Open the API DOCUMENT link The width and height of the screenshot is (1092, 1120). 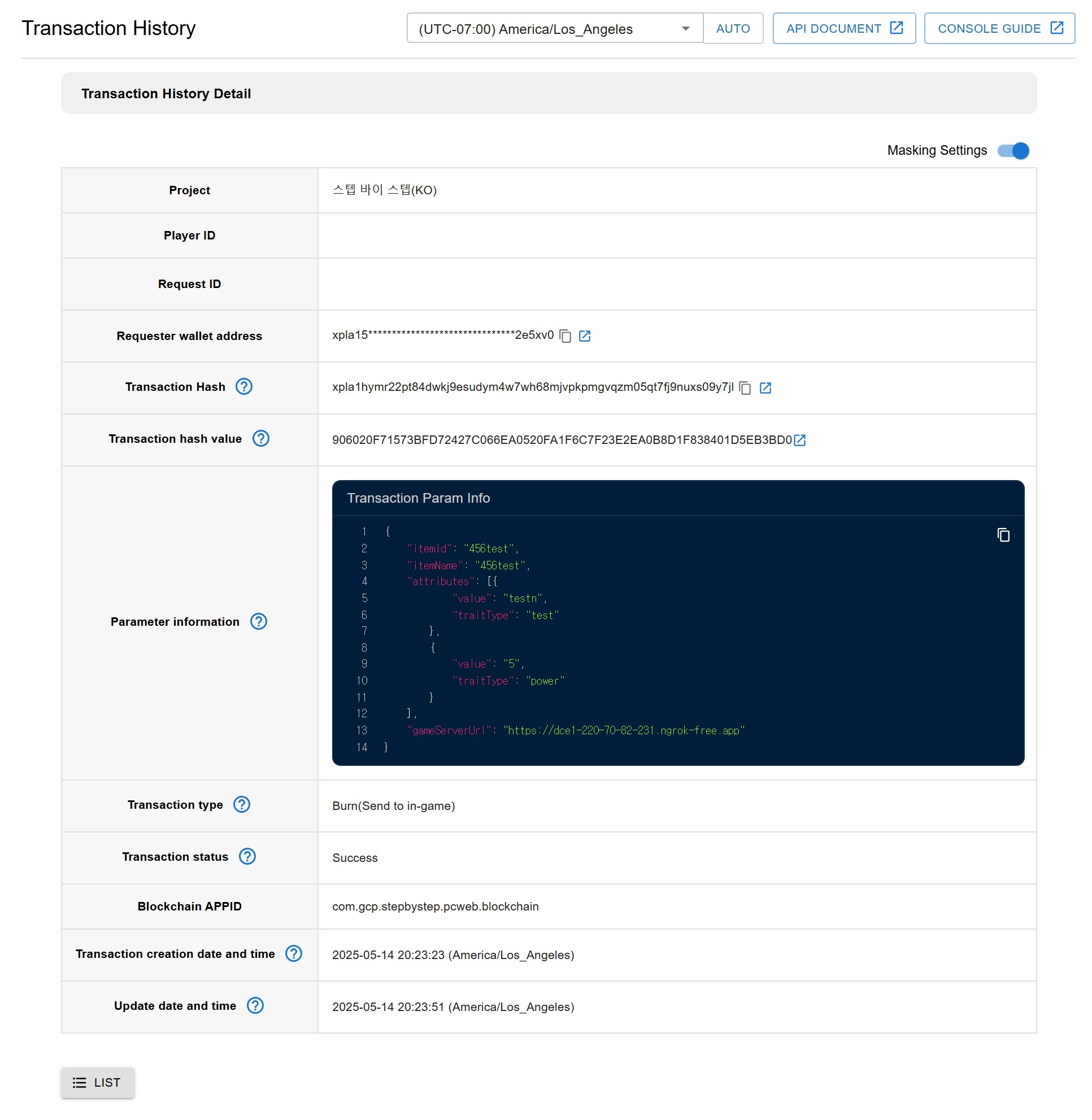pos(843,29)
